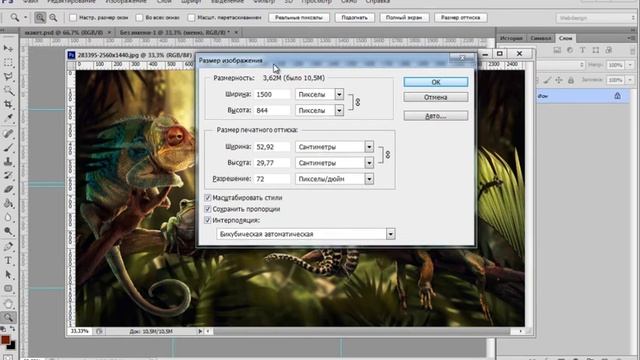Viewport: 640px width, 360px height.
Task: Click Zoom Out mode in options bar
Action: 53,18
